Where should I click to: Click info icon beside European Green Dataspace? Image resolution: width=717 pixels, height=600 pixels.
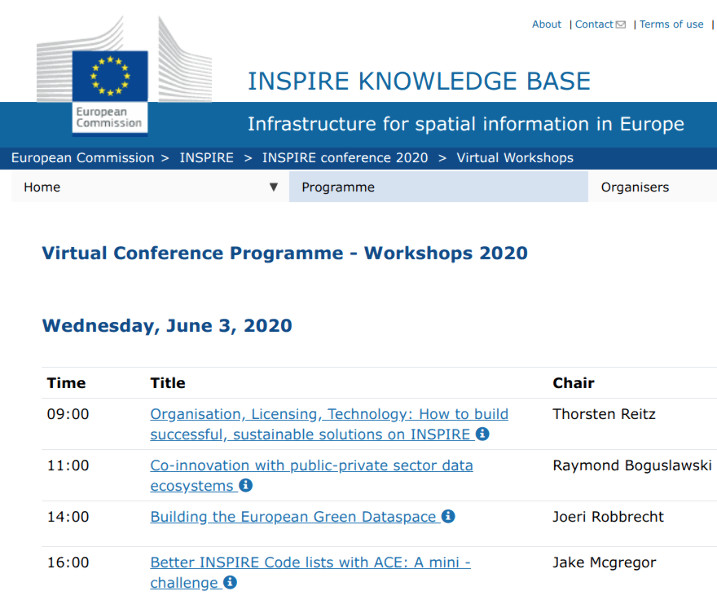point(448,517)
